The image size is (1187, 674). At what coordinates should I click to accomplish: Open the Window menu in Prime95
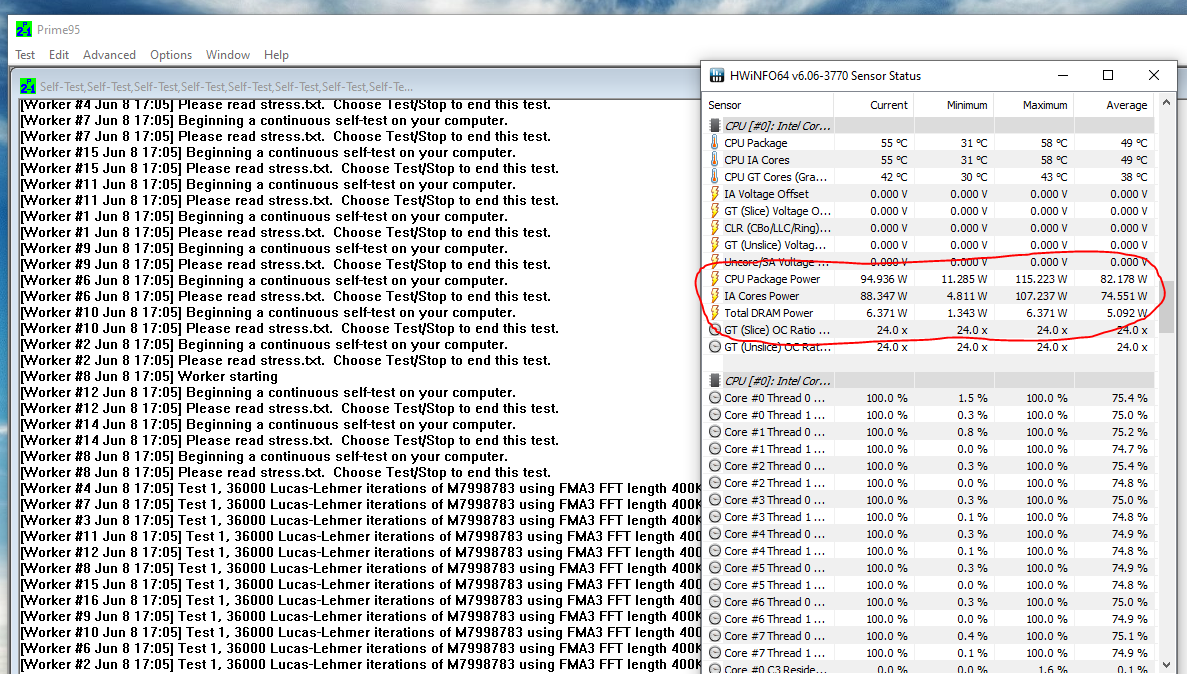point(228,55)
